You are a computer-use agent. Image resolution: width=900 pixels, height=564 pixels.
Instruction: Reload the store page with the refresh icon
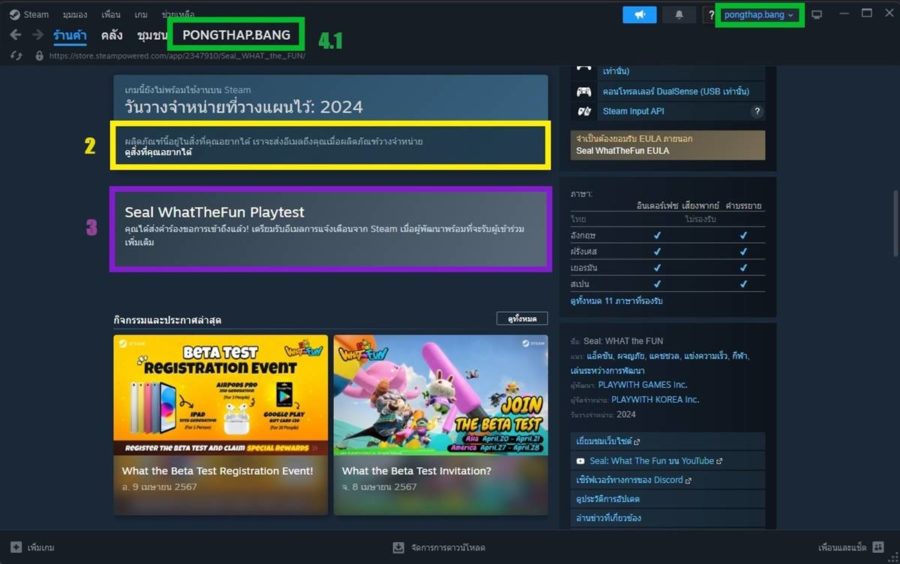[x=16, y=56]
